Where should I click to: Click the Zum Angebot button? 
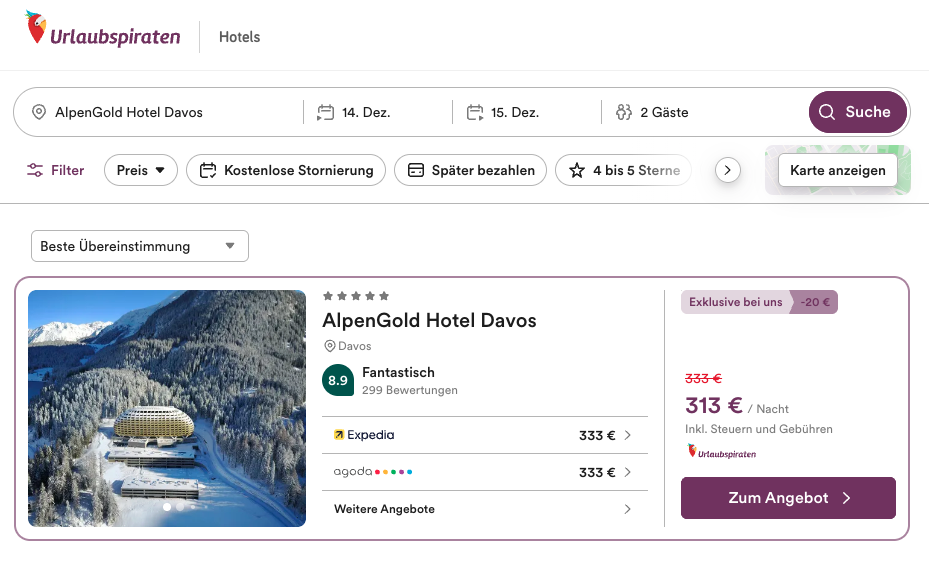[788, 498]
